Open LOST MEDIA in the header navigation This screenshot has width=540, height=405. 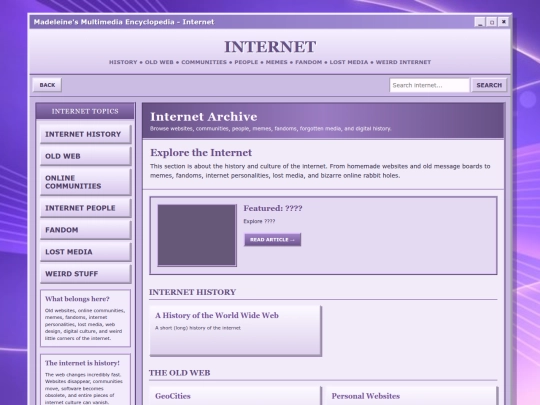[349, 62]
